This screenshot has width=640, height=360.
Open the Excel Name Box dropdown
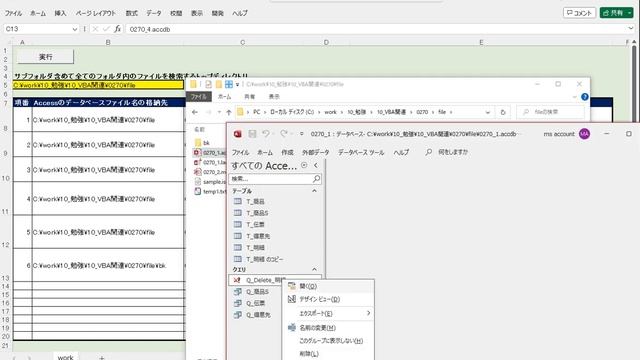(74, 29)
